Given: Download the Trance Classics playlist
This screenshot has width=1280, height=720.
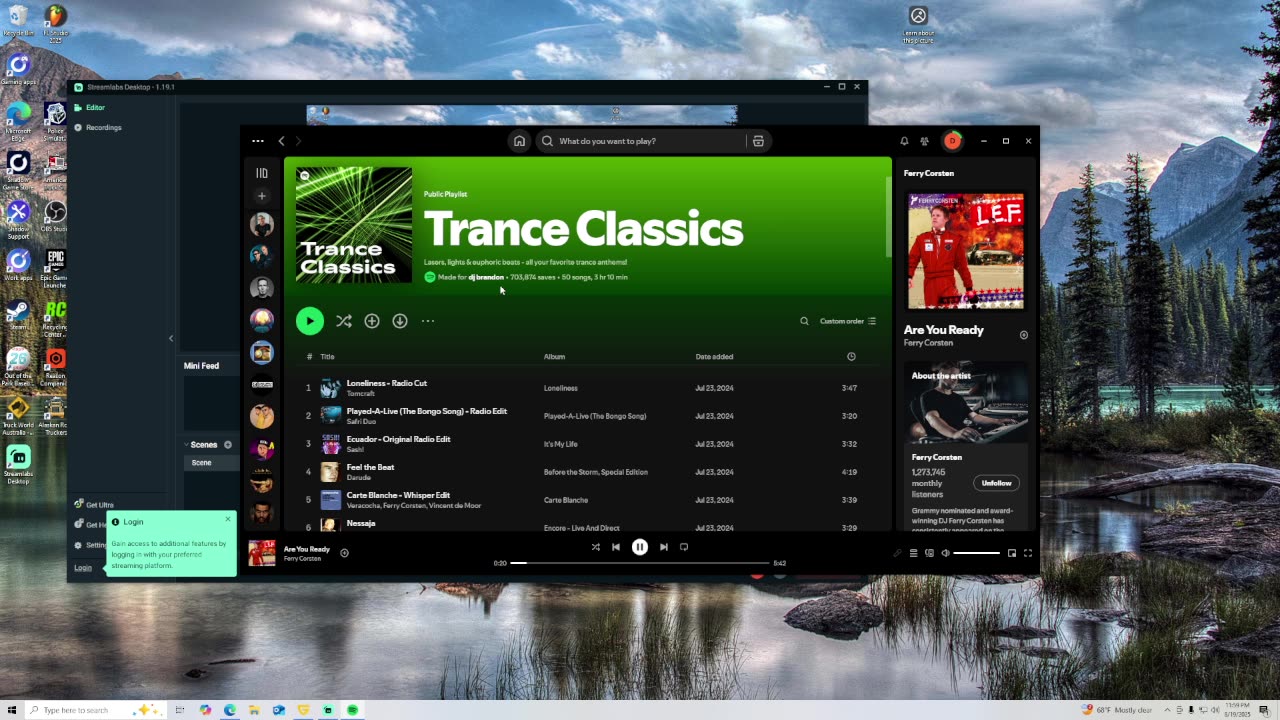Looking at the screenshot, I should coord(400,321).
